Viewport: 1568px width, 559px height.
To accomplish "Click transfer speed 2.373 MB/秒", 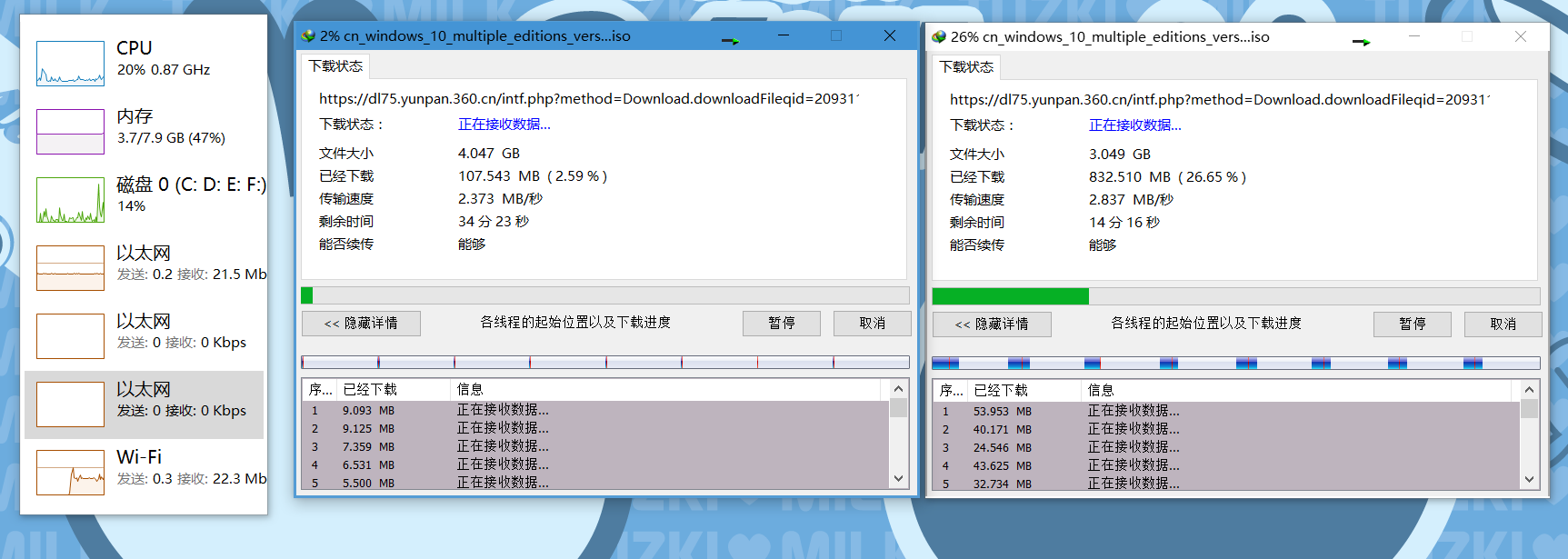I will point(500,199).
